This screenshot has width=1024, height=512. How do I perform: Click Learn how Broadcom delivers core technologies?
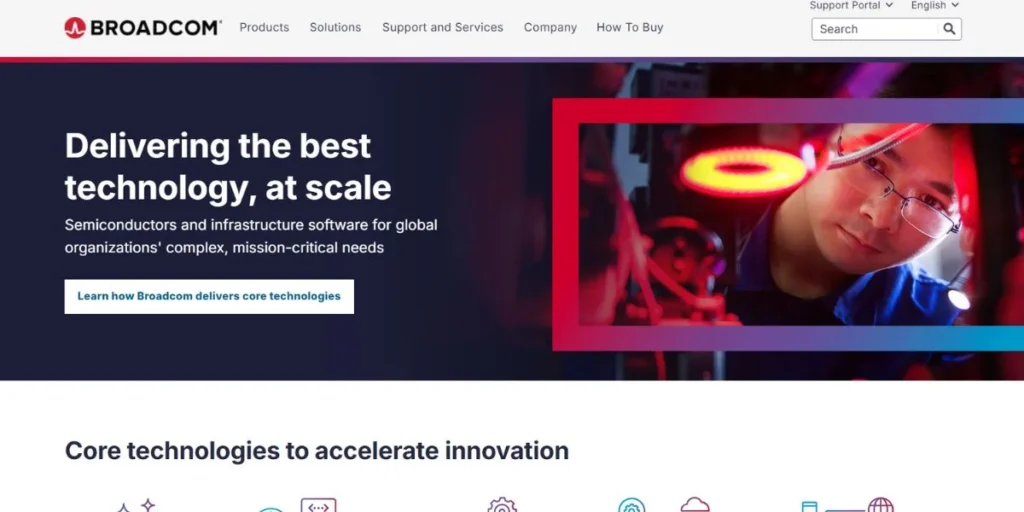point(209,296)
